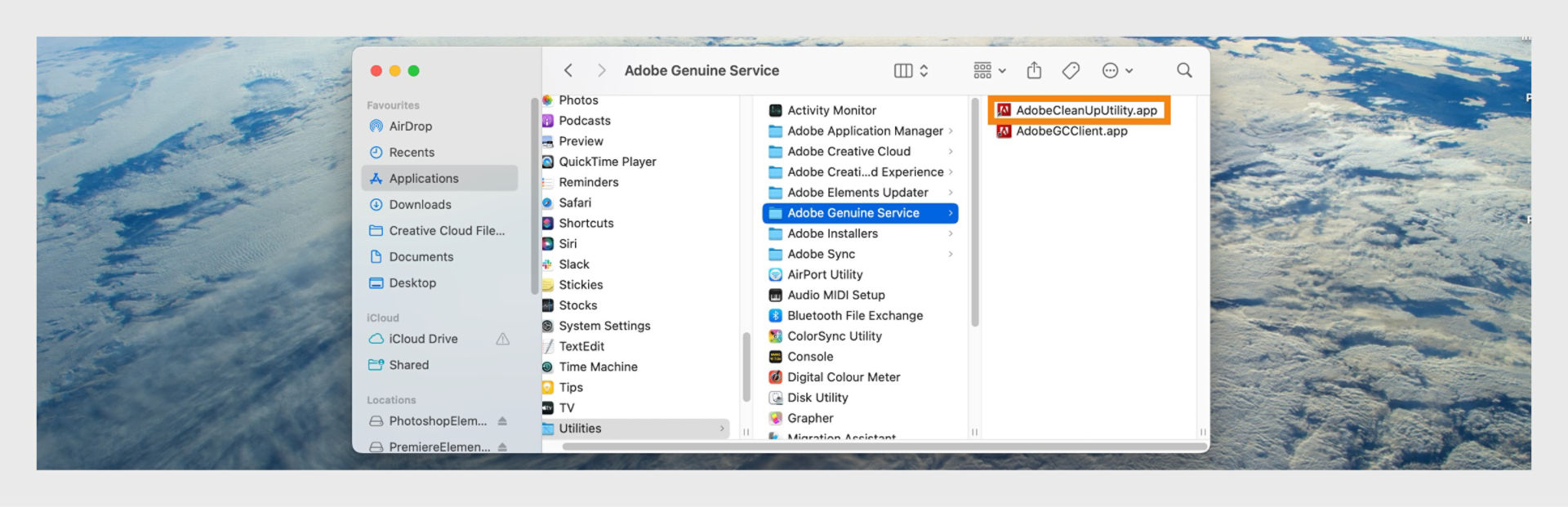Switch to column view using the view icon

click(x=903, y=71)
